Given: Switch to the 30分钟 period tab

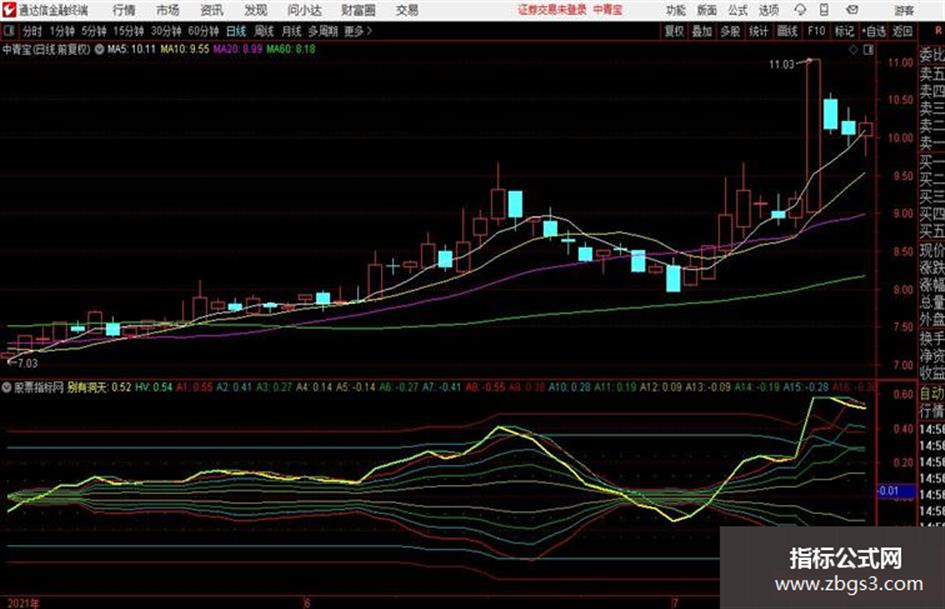Looking at the screenshot, I should (x=166, y=31).
